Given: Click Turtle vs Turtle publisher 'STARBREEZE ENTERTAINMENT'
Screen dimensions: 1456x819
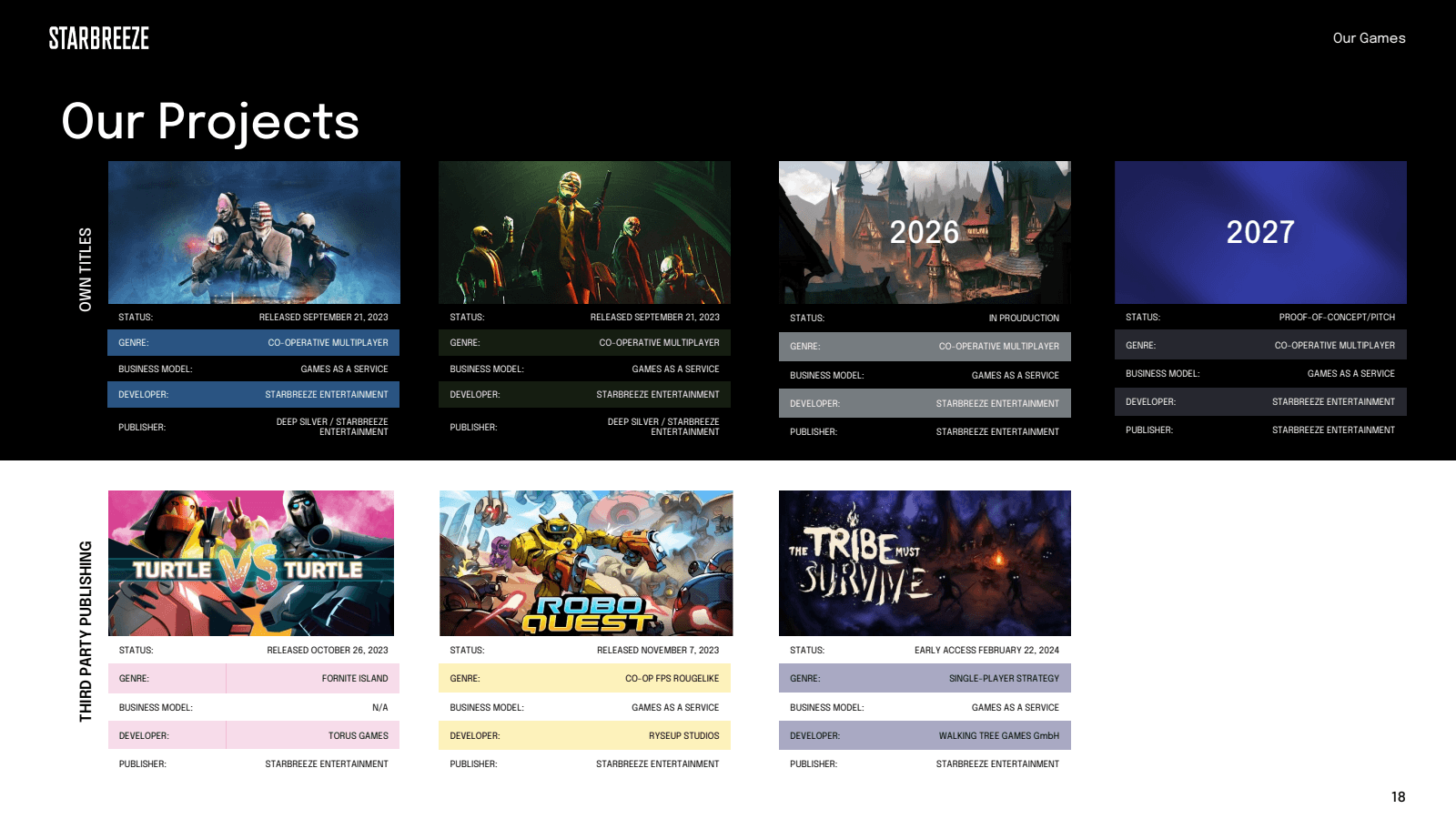Looking at the screenshot, I should click(x=327, y=764).
